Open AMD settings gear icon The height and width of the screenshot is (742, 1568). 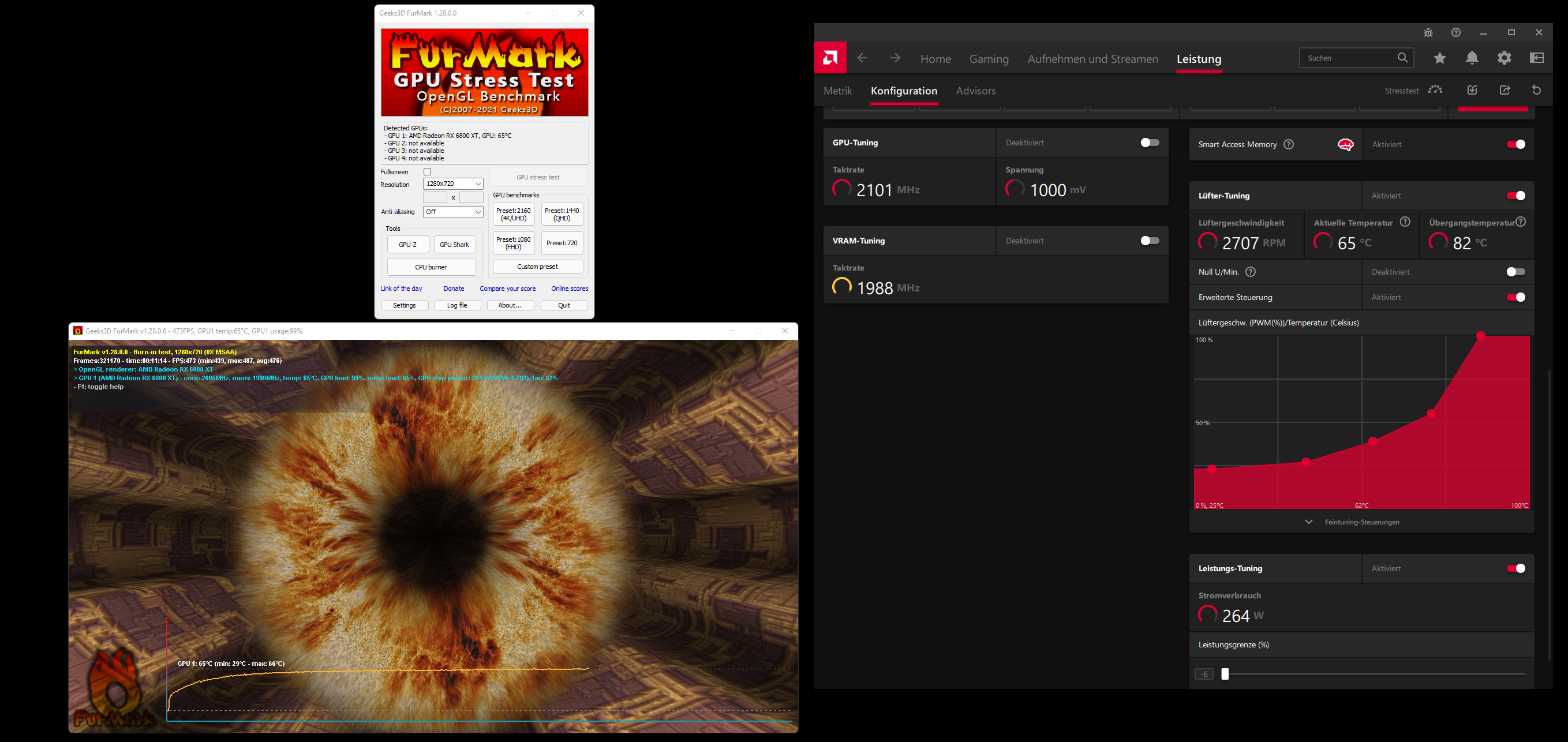[1504, 58]
